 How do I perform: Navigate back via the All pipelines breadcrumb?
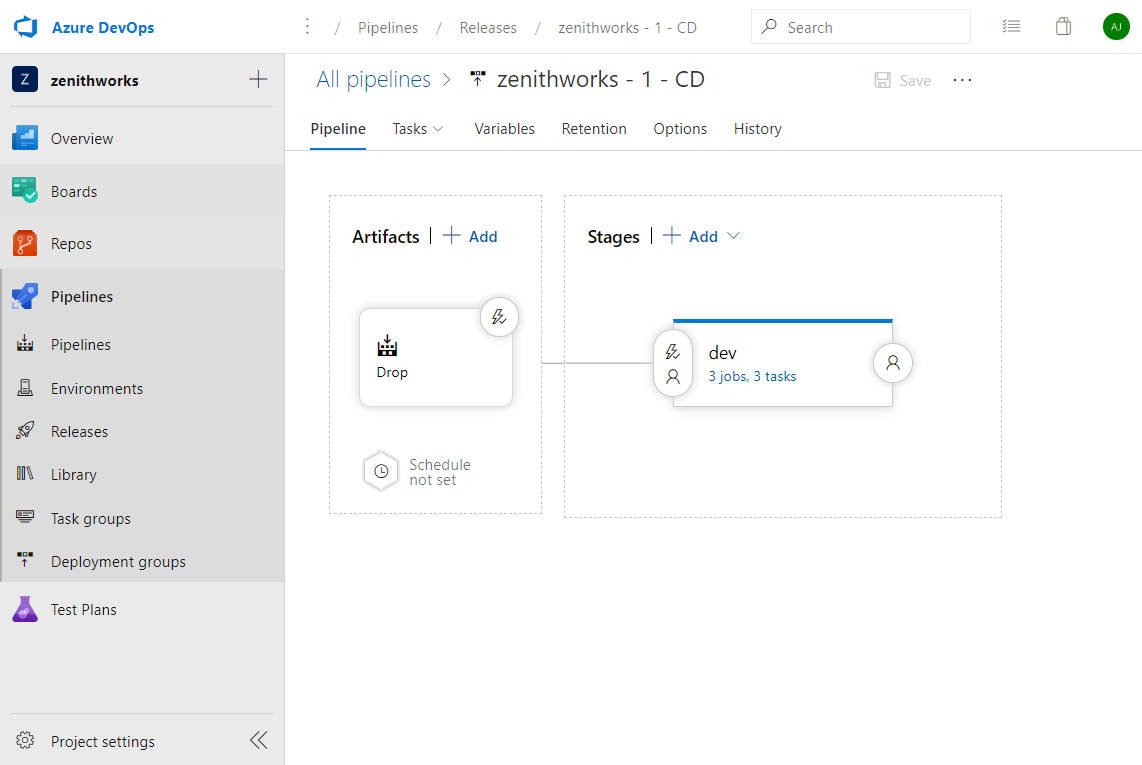click(374, 79)
